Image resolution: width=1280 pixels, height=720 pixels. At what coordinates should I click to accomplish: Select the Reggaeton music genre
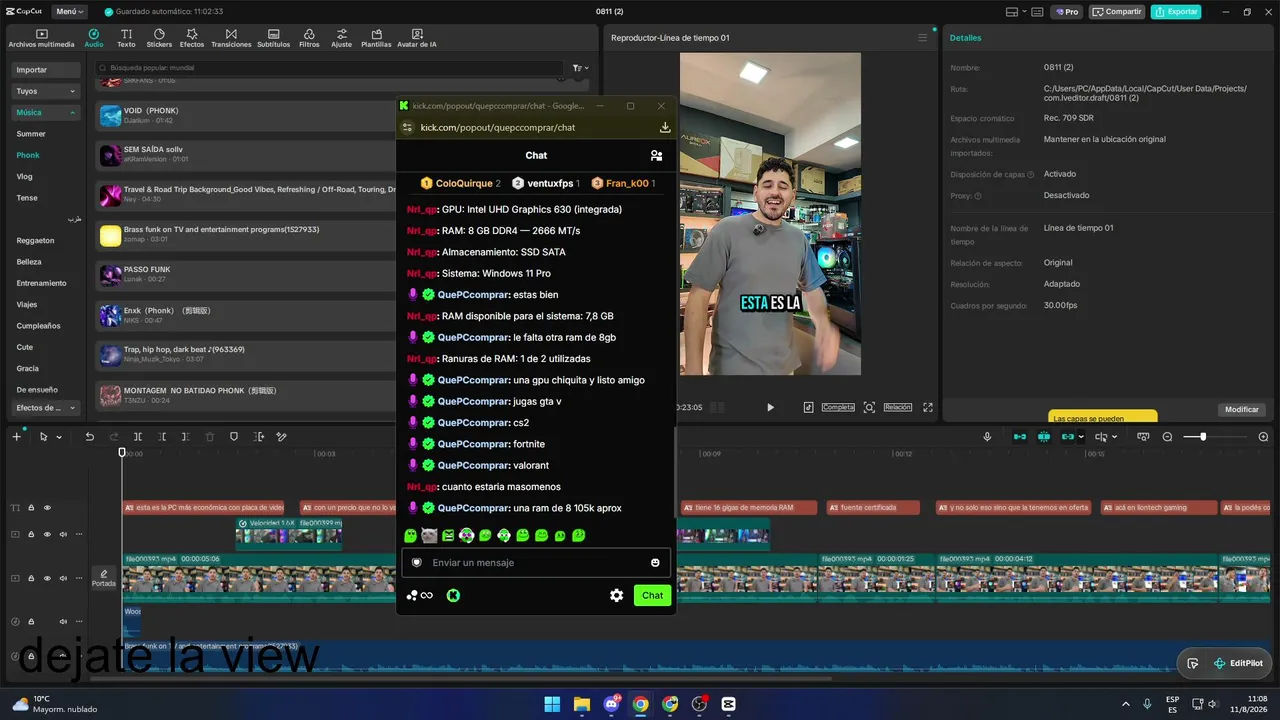tap(36, 241)
